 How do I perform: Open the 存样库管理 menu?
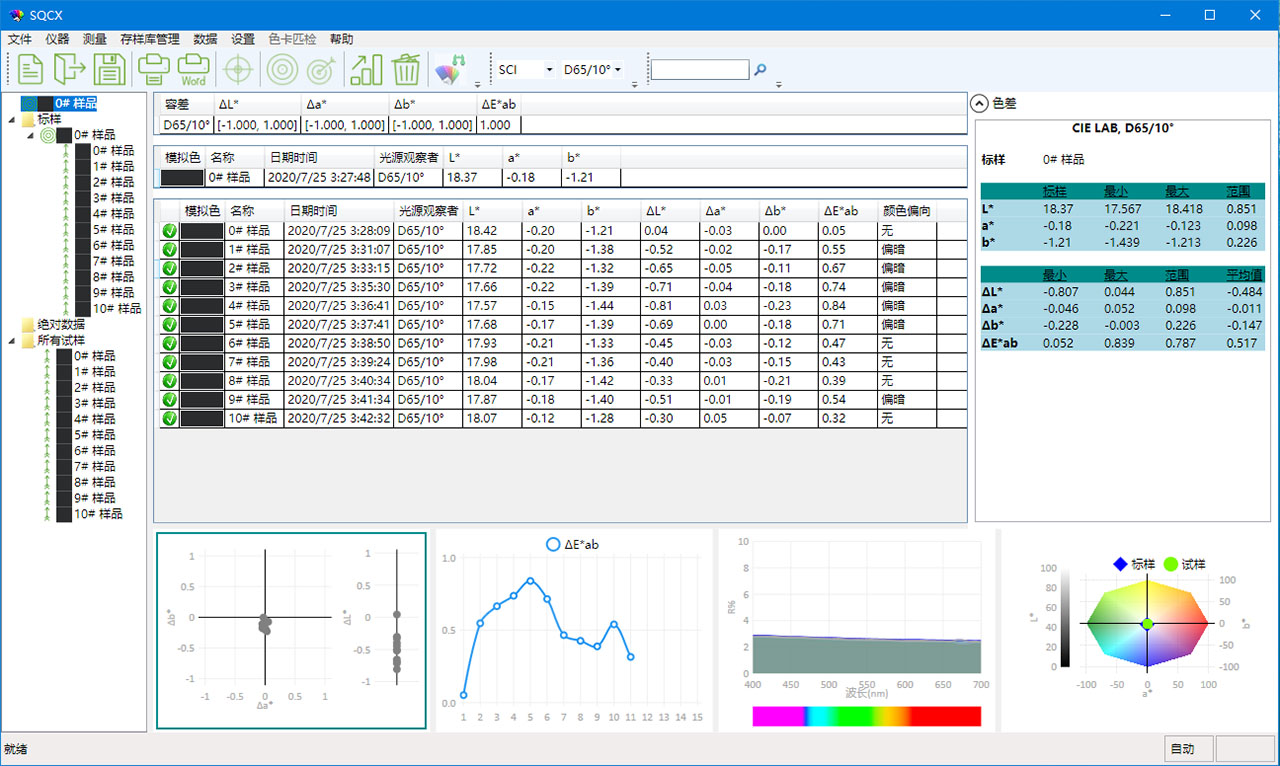pos(149,39)
